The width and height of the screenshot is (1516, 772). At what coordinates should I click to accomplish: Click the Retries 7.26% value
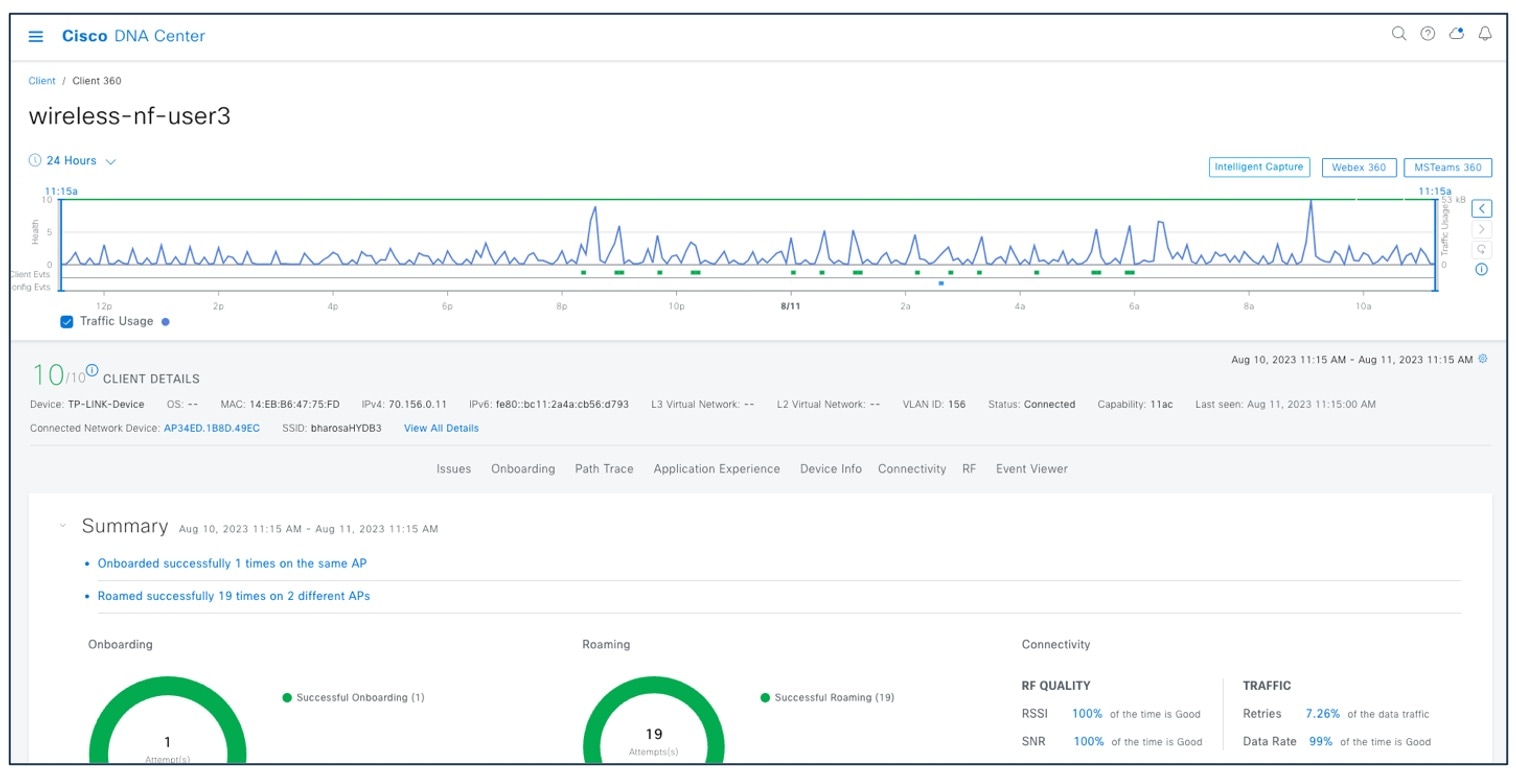pos(1322,714)
